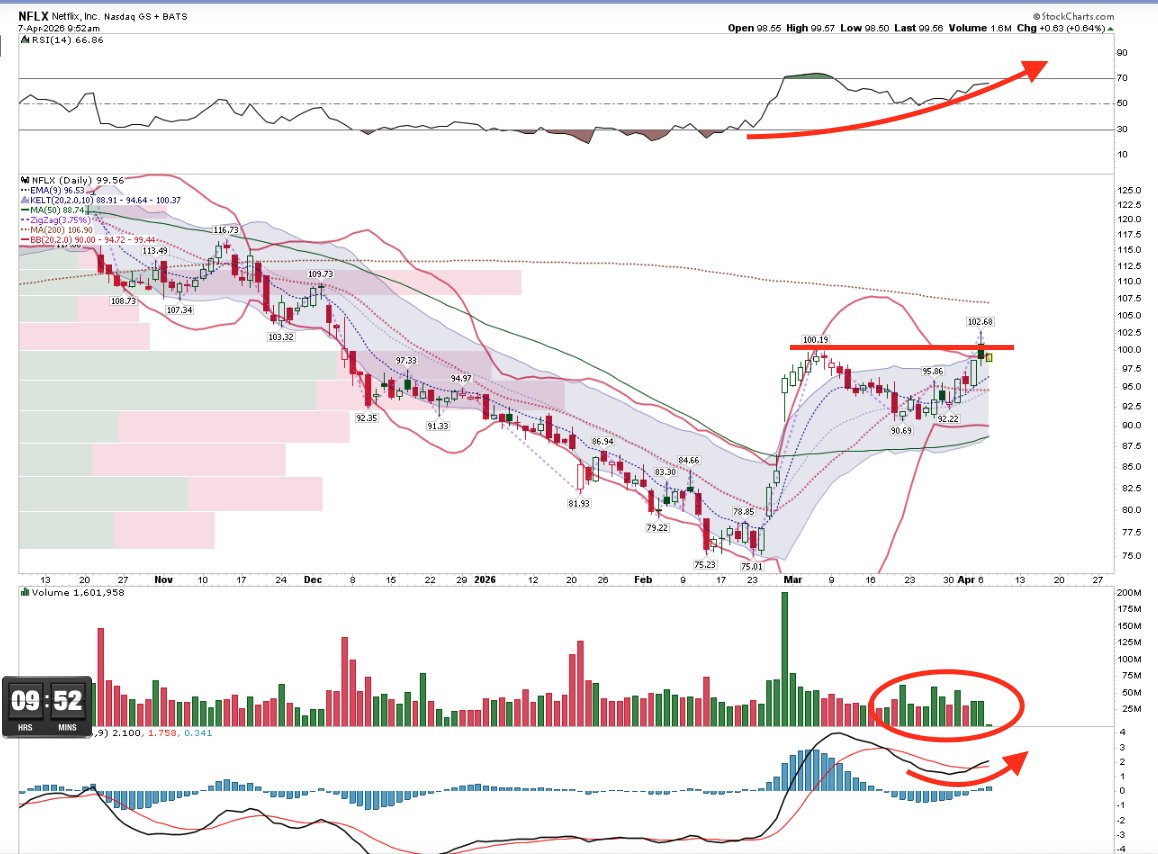The width and height of the screenshot is (1158, 854).
Task: Toggle the EMA(9) overlay visibility
Action: pyautogui.click(x=45, y=192)
